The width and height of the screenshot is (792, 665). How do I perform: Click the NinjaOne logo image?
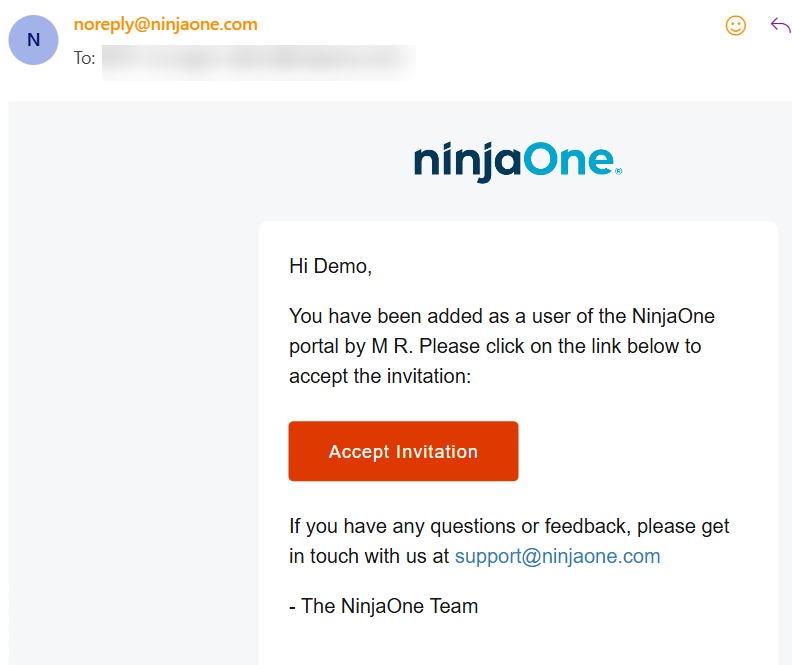(517, 161)
